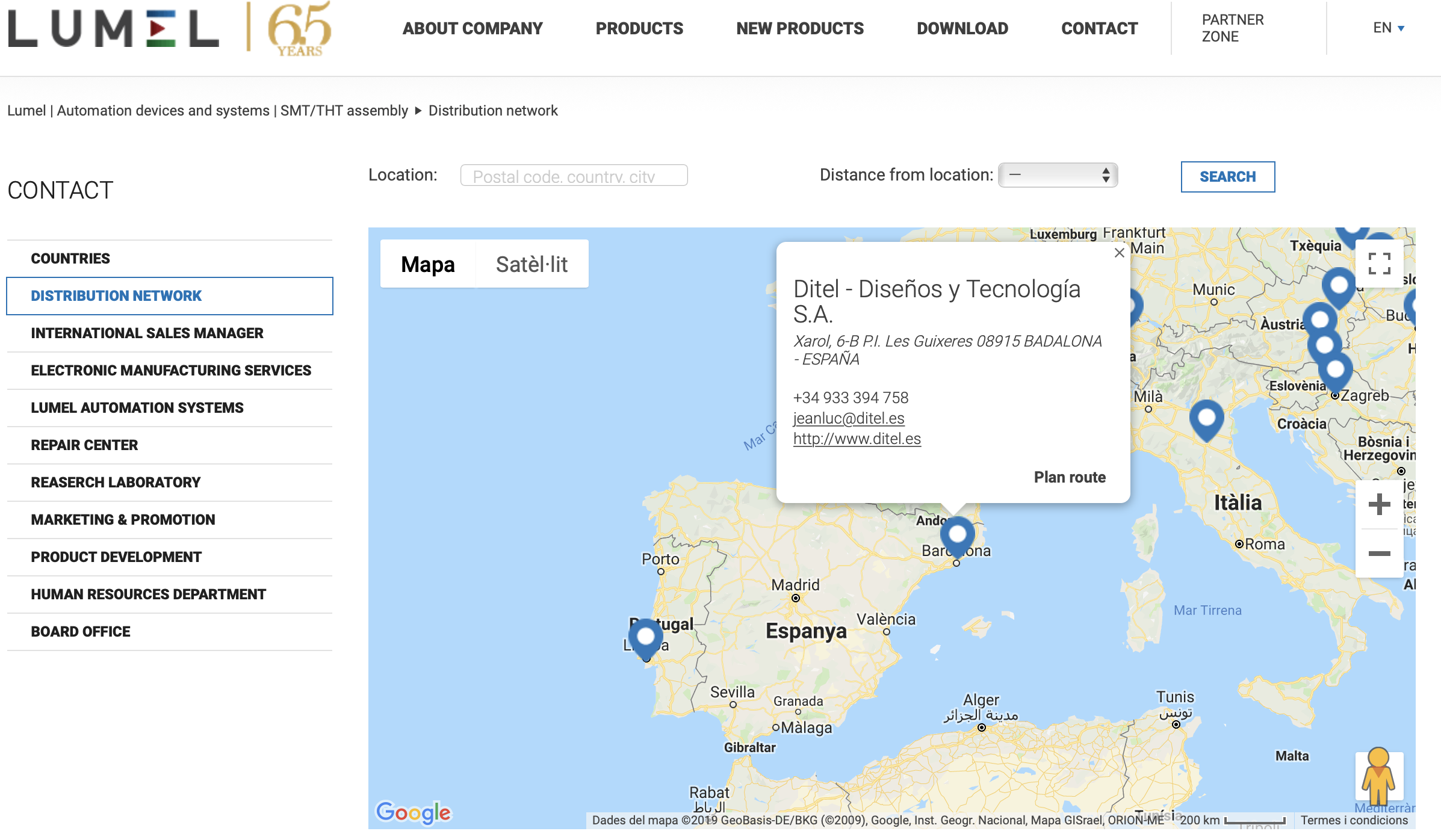Viewport: 1441px width, 840px height.
Task: Click the Location postal code field
Action: pyautogui.click(x=574, y=176)
